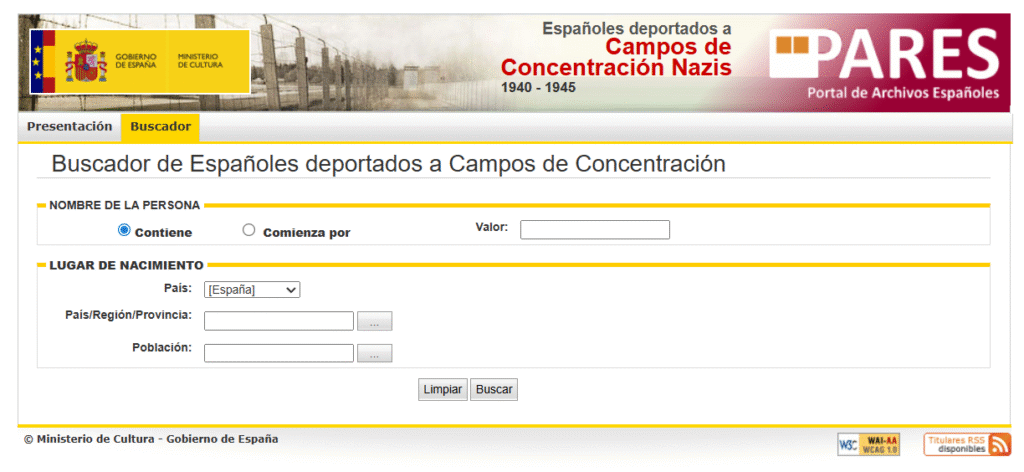Image resolution: width=1024 pixels, height=472 pixels.
Task: Click the Ministerio de Cultura logo text
Action: 200,61
